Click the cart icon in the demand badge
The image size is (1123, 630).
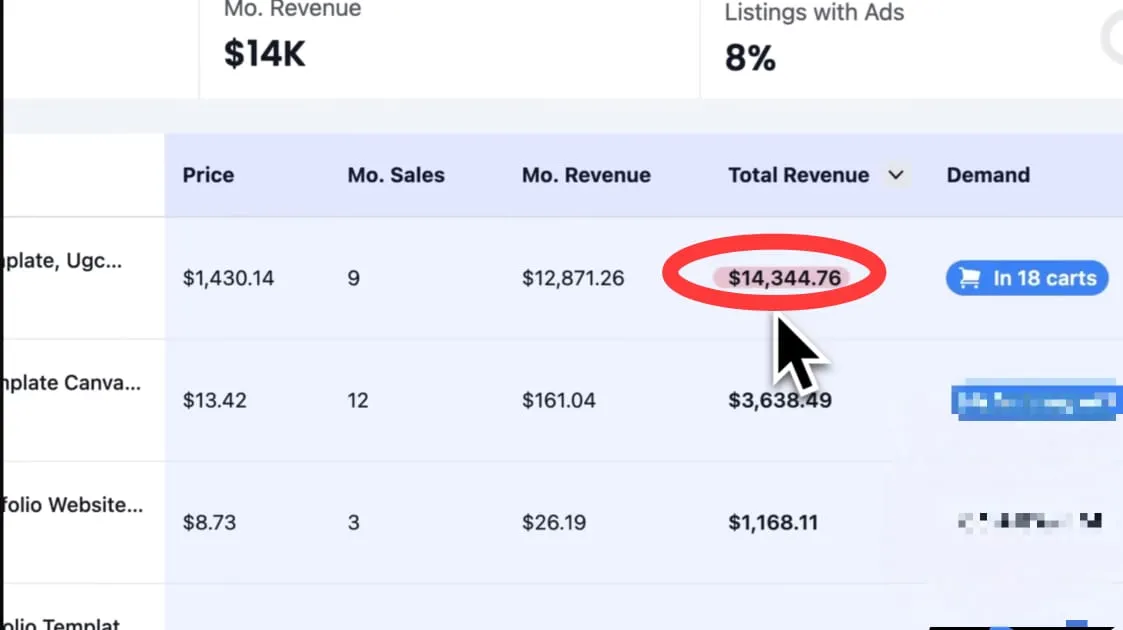[969, 279]
